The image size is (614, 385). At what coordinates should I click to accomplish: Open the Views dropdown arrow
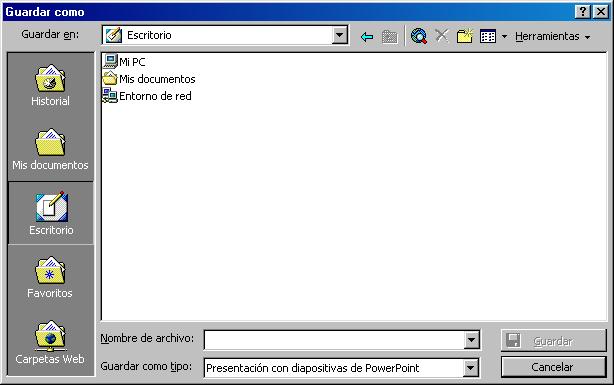click(x=504, y=36)
